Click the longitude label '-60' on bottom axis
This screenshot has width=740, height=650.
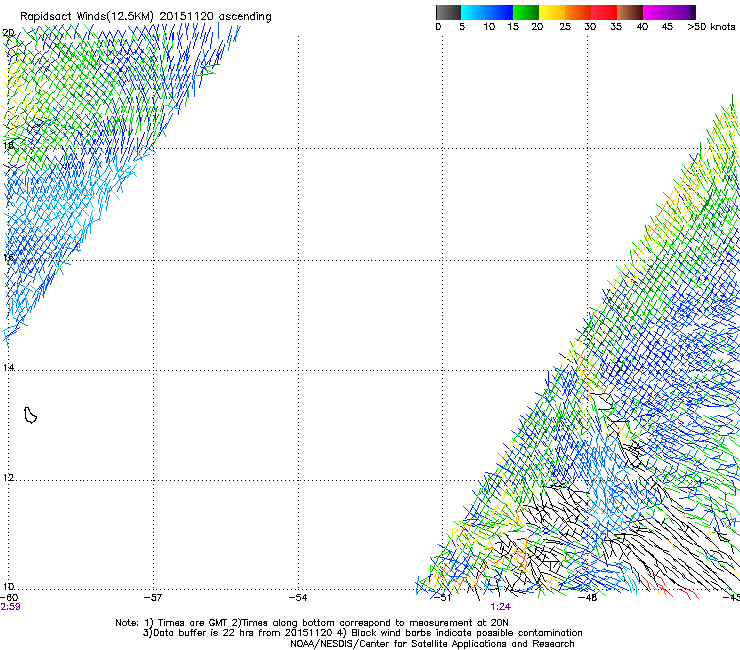(9, 598)
